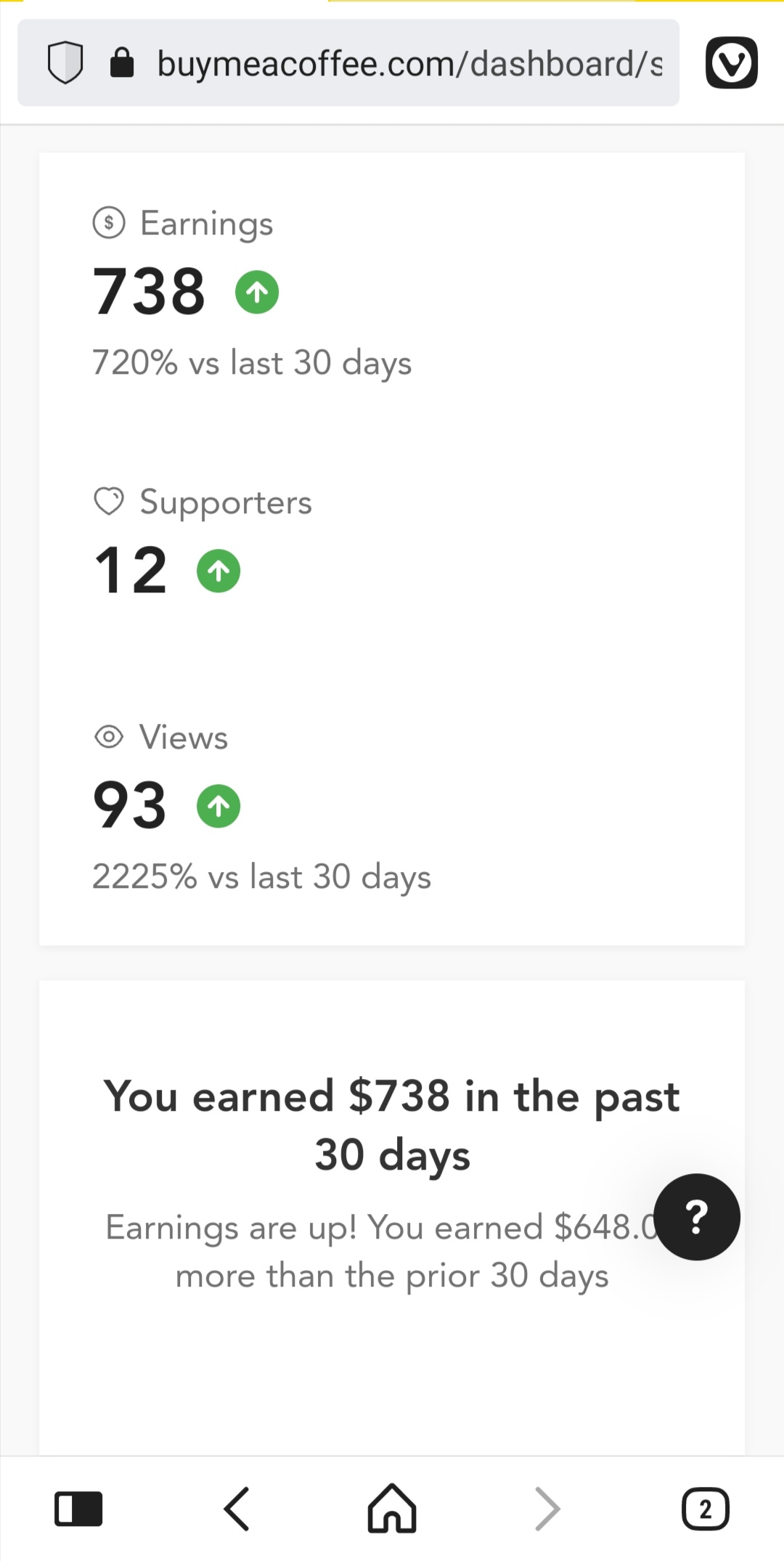Select the 738 earnings figure

tap(149, 291)
